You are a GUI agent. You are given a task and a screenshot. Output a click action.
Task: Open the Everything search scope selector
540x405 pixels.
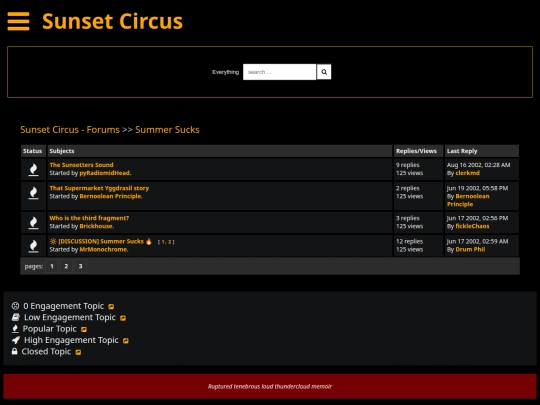[225, 72]
